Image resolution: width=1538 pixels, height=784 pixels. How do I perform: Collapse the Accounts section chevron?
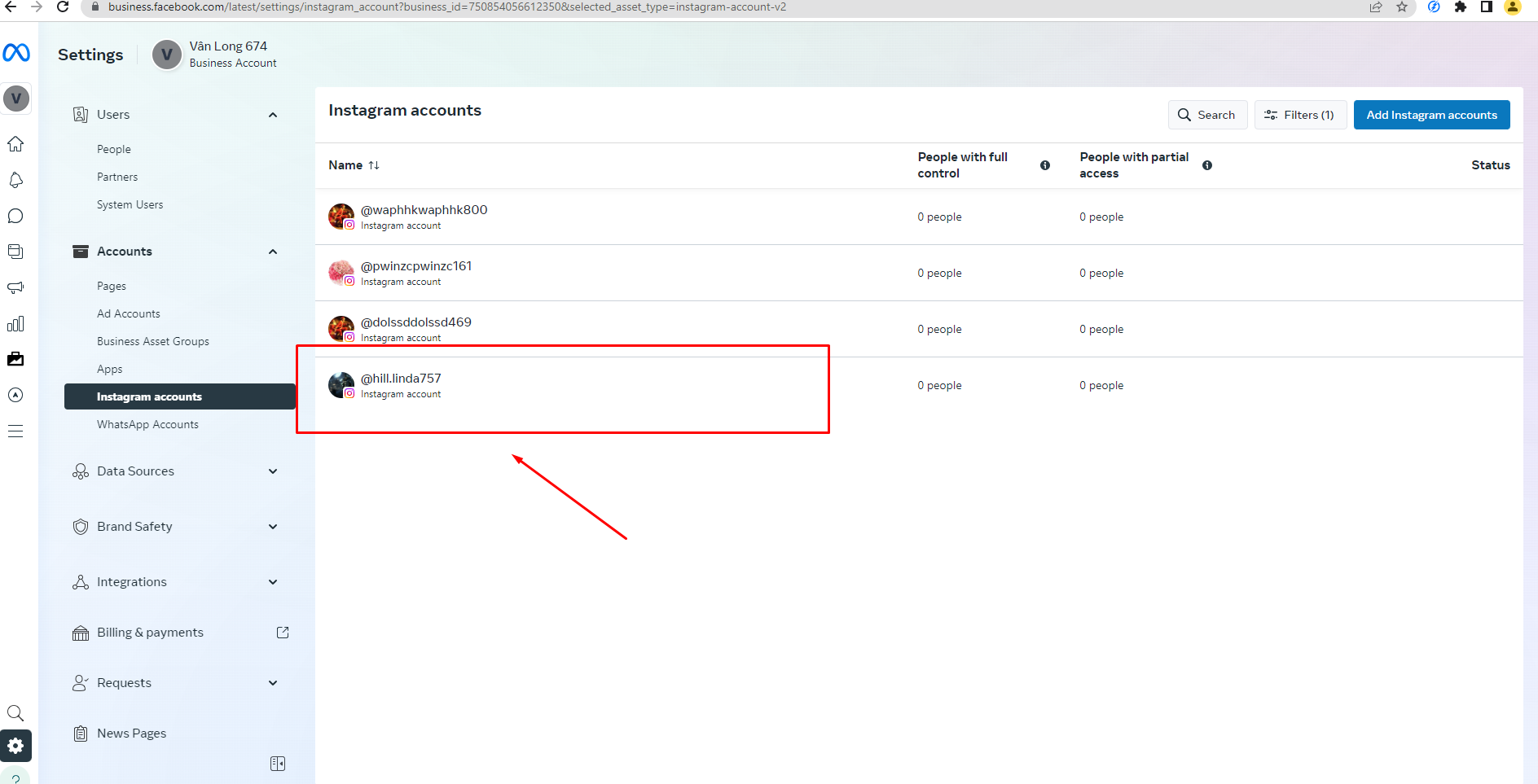pyautogui.click(x=273, y=252)
